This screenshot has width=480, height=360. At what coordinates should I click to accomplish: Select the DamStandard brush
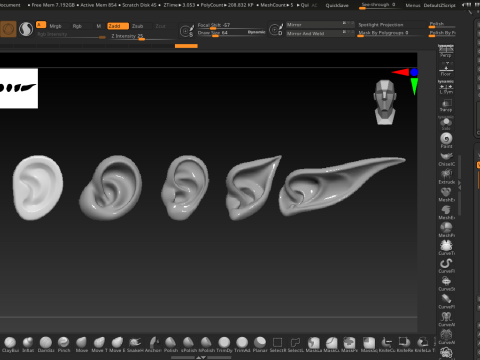click(46, 344)
